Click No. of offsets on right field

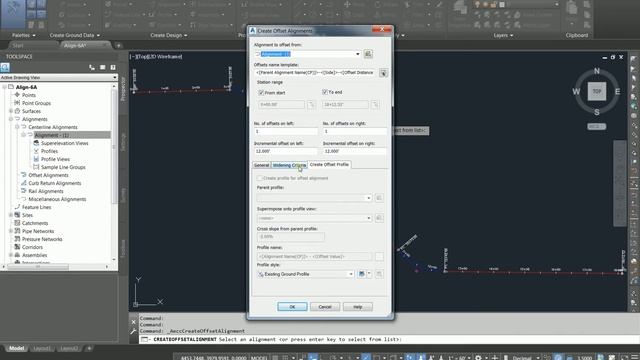(355, 131)
